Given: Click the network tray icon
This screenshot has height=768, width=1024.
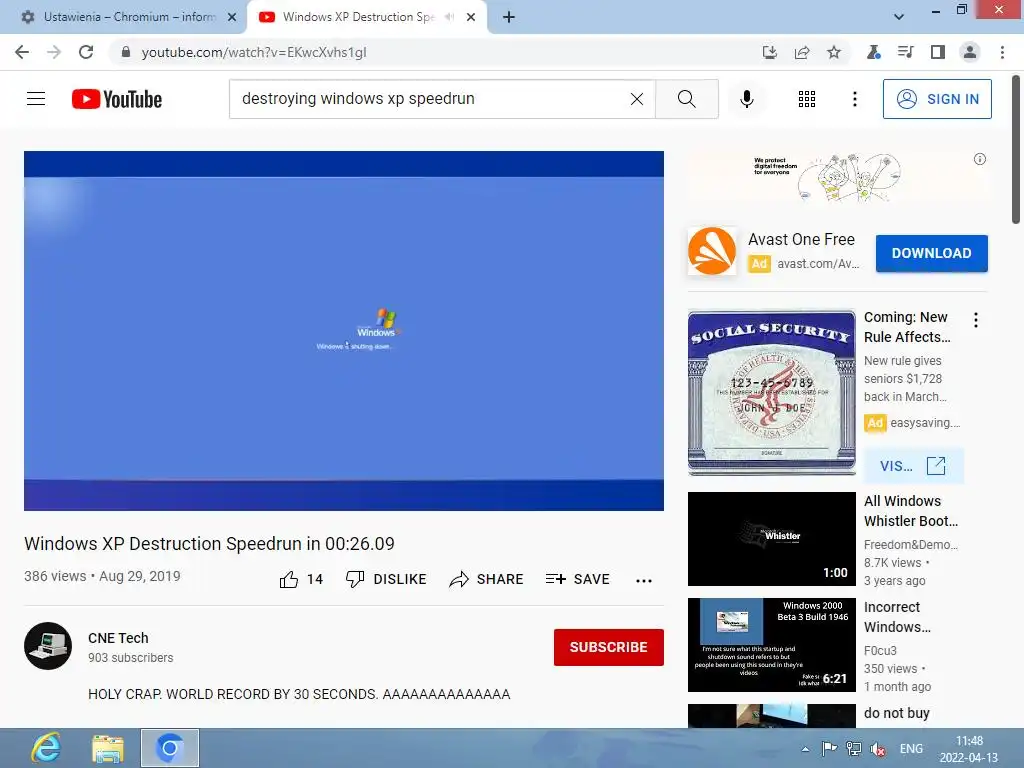Looking at the screenshot, I should click(x=854, y=748).
